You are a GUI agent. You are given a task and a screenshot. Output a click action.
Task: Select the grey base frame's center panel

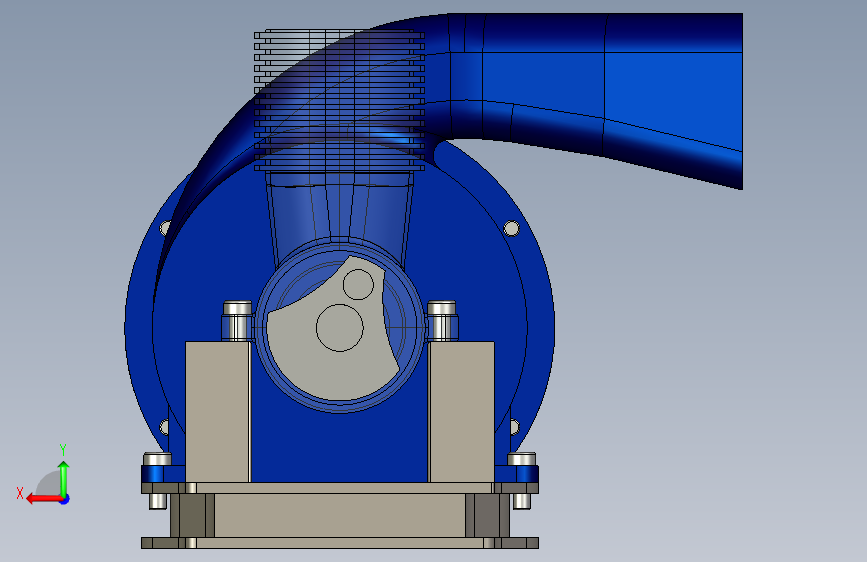coord(340,516)
